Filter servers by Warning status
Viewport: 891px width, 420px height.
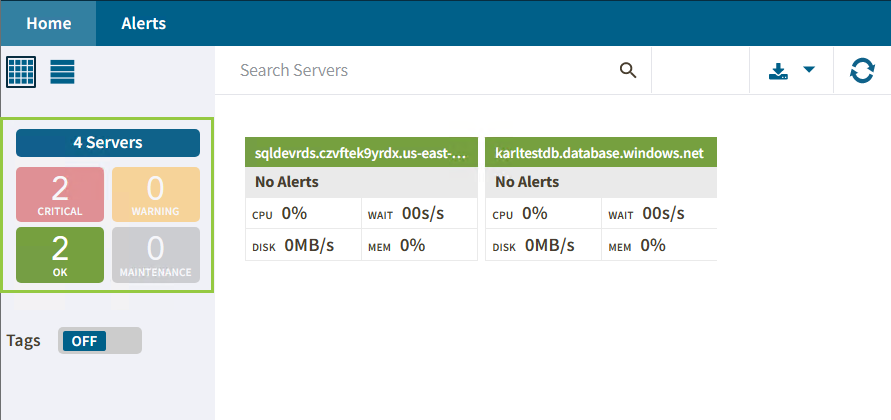coord(155,194)
